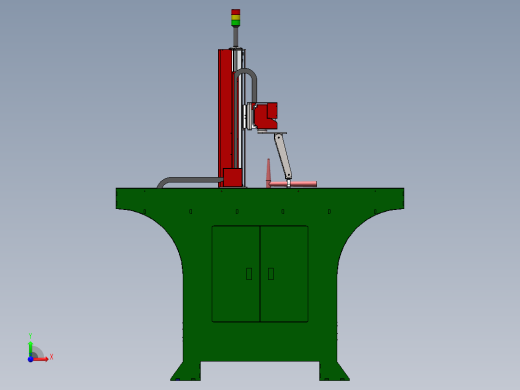This screenshot has width=520, height=390.
Task: Pick the gray angled support arm
Action: click(x=283, y=156)
